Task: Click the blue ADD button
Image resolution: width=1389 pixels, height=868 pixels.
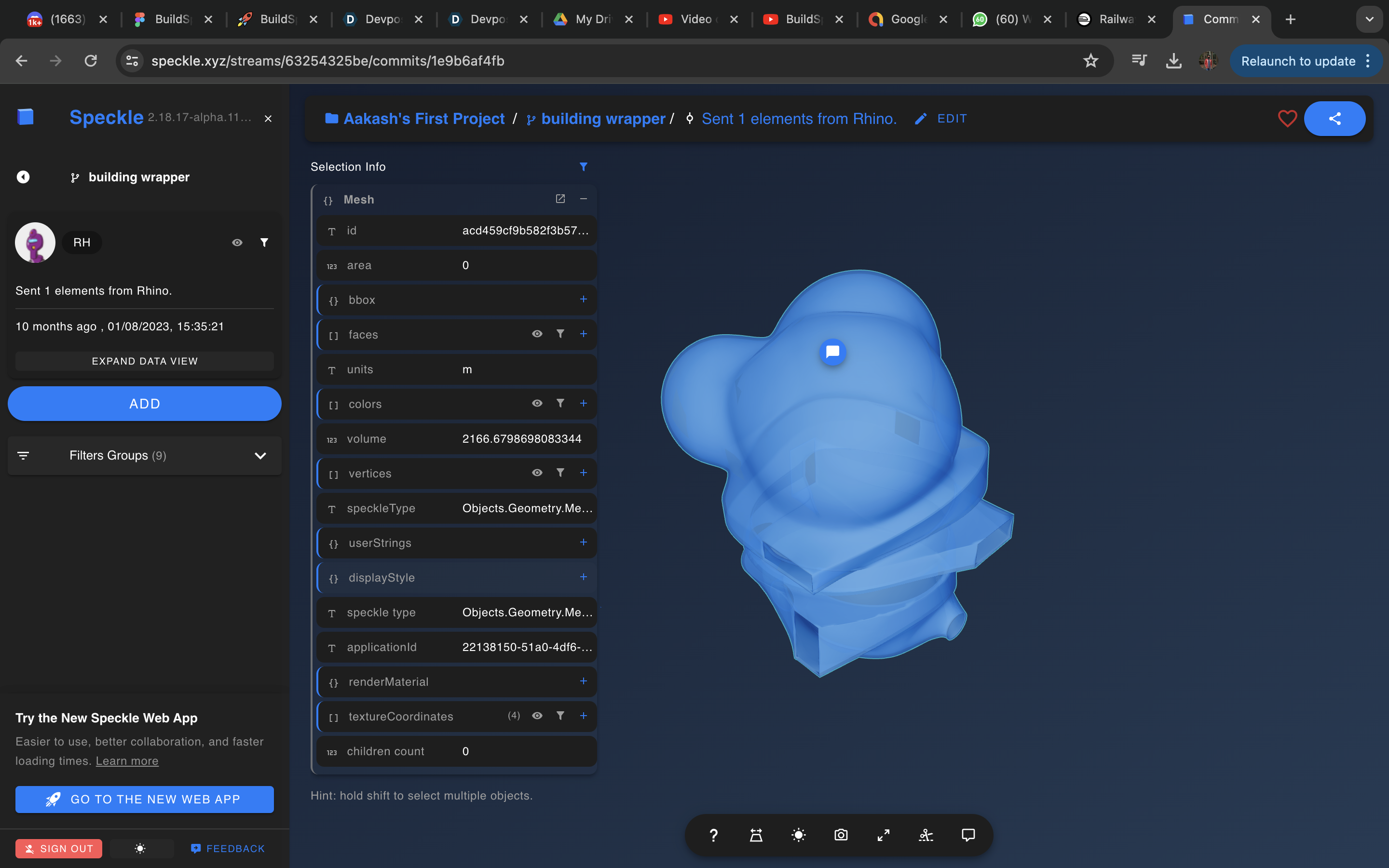Action: click(145, 404)
